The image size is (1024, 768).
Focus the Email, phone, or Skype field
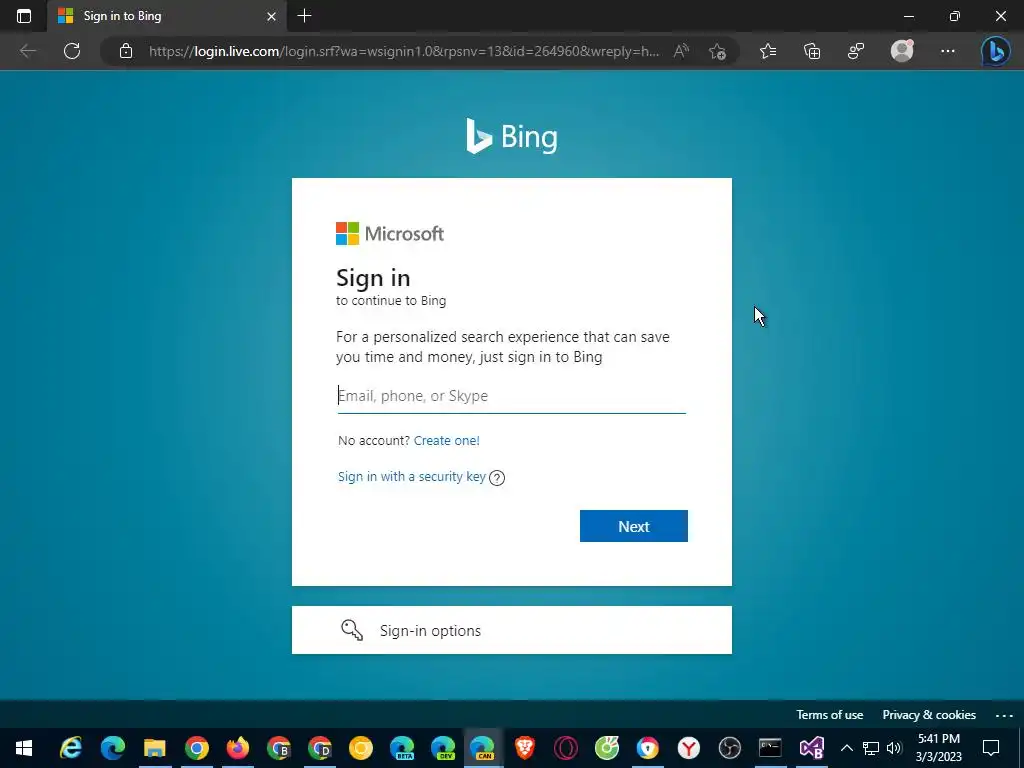coord(511,396)
